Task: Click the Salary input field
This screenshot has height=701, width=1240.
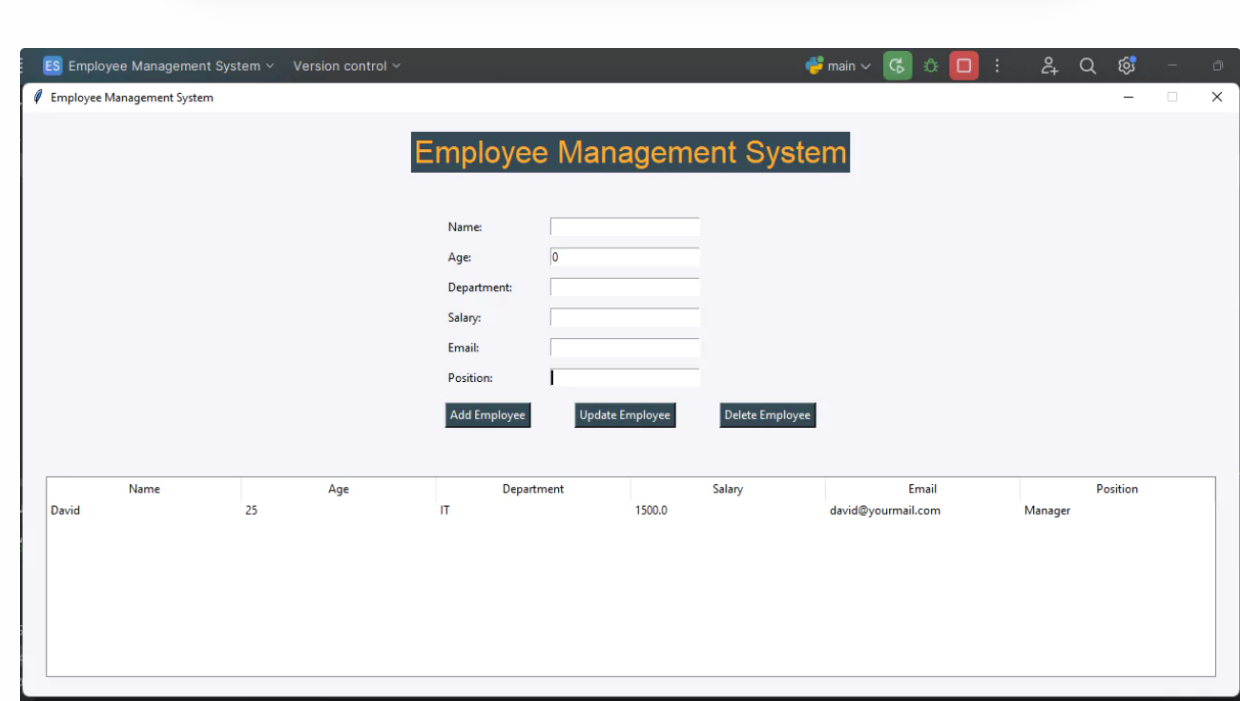Action: click(x=624, y=317)
